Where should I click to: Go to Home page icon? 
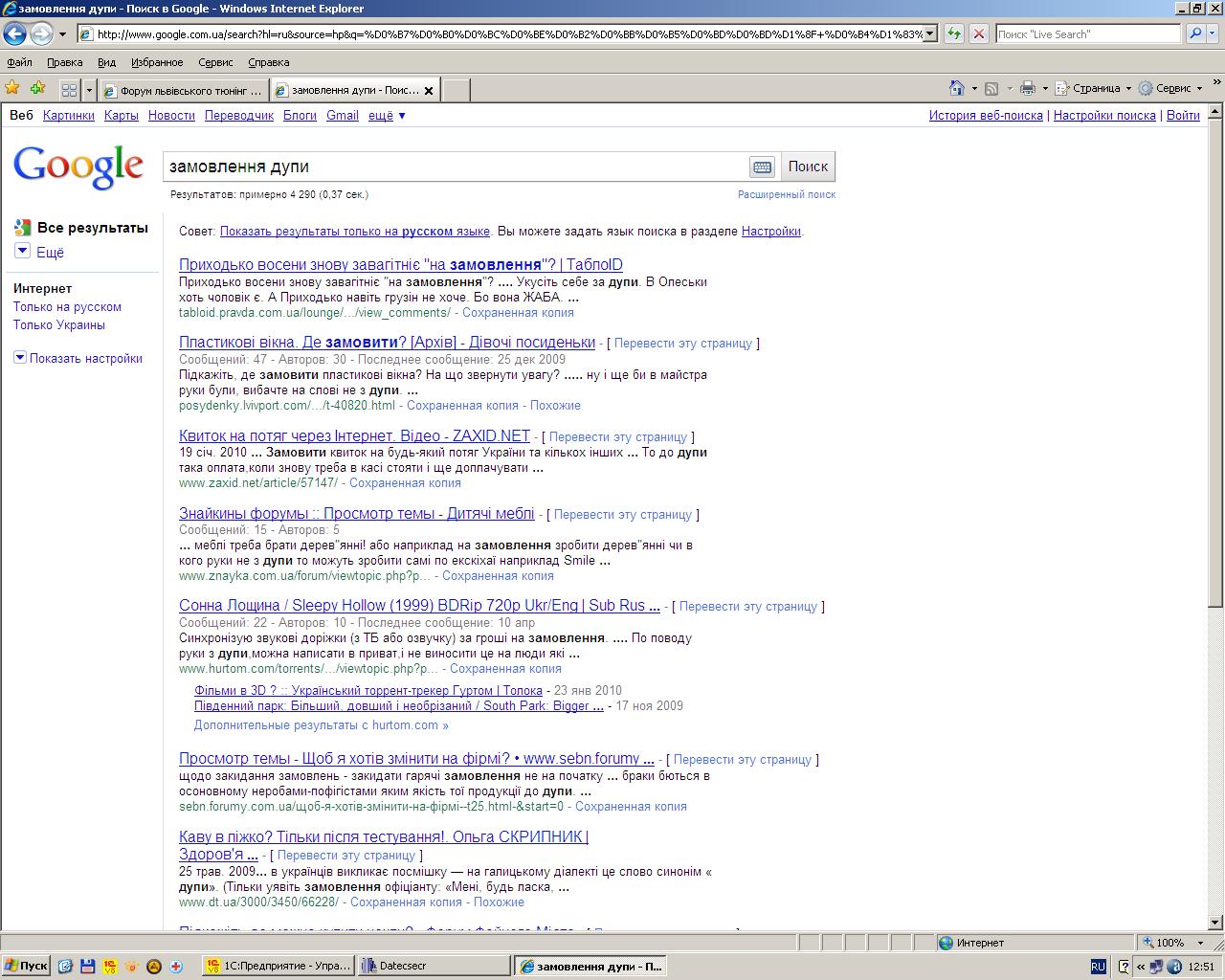(956, 88)
